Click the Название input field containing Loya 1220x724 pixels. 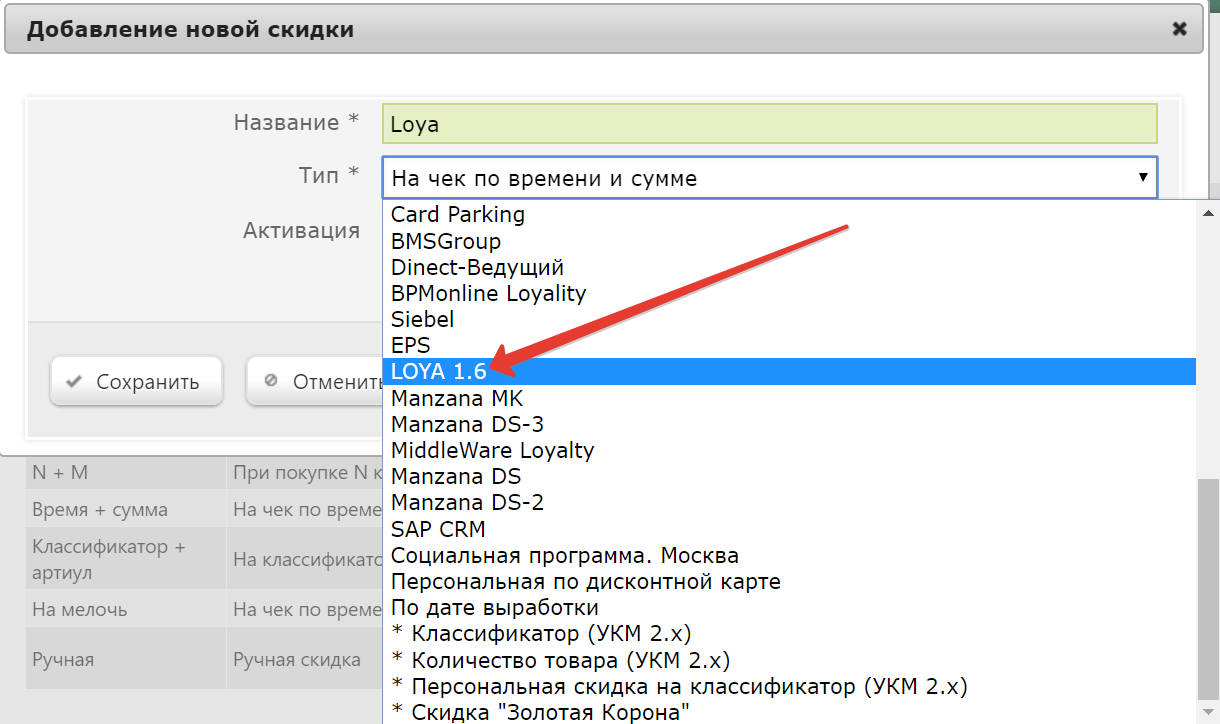point(769,124)
